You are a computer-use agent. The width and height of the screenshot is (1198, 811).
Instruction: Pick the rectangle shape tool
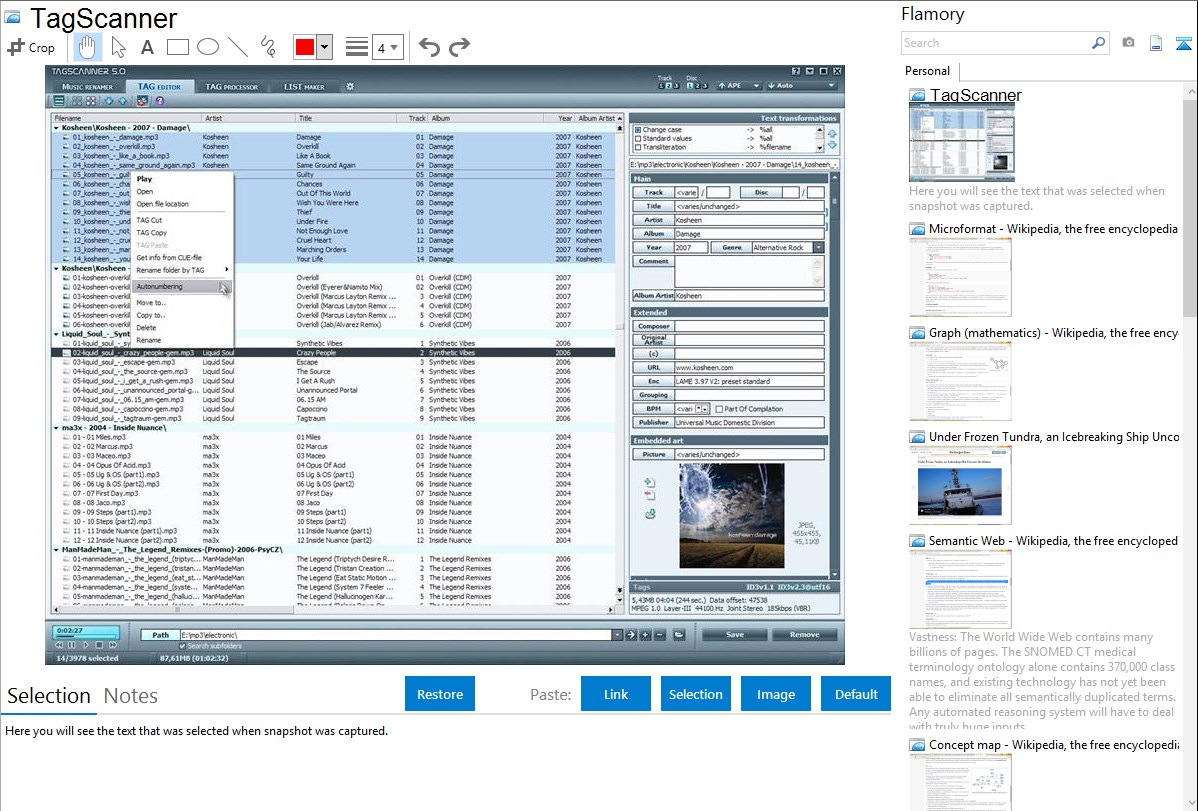tap(177, 47)
